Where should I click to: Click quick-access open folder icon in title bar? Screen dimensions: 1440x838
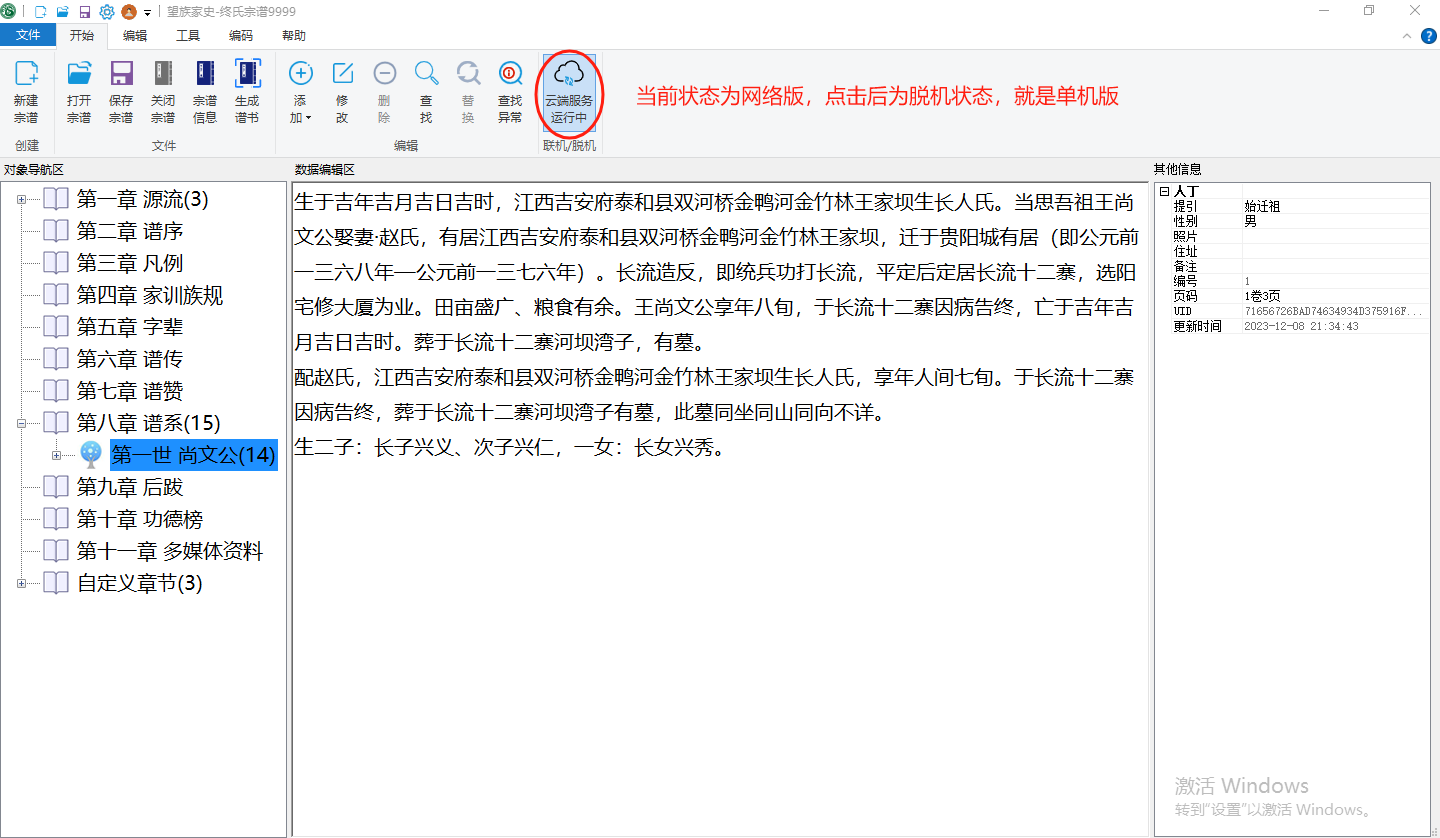(x=63, y=11)
